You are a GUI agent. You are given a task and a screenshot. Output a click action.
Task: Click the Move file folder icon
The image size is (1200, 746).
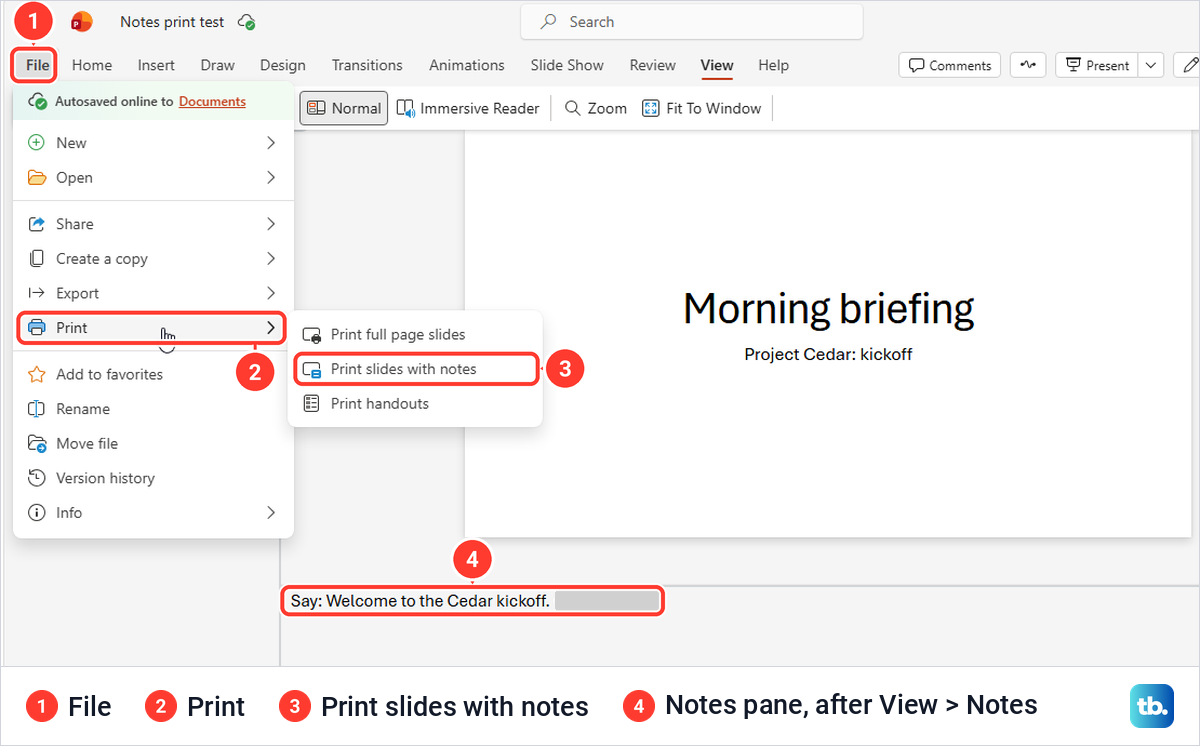click(x=37, y=443)
